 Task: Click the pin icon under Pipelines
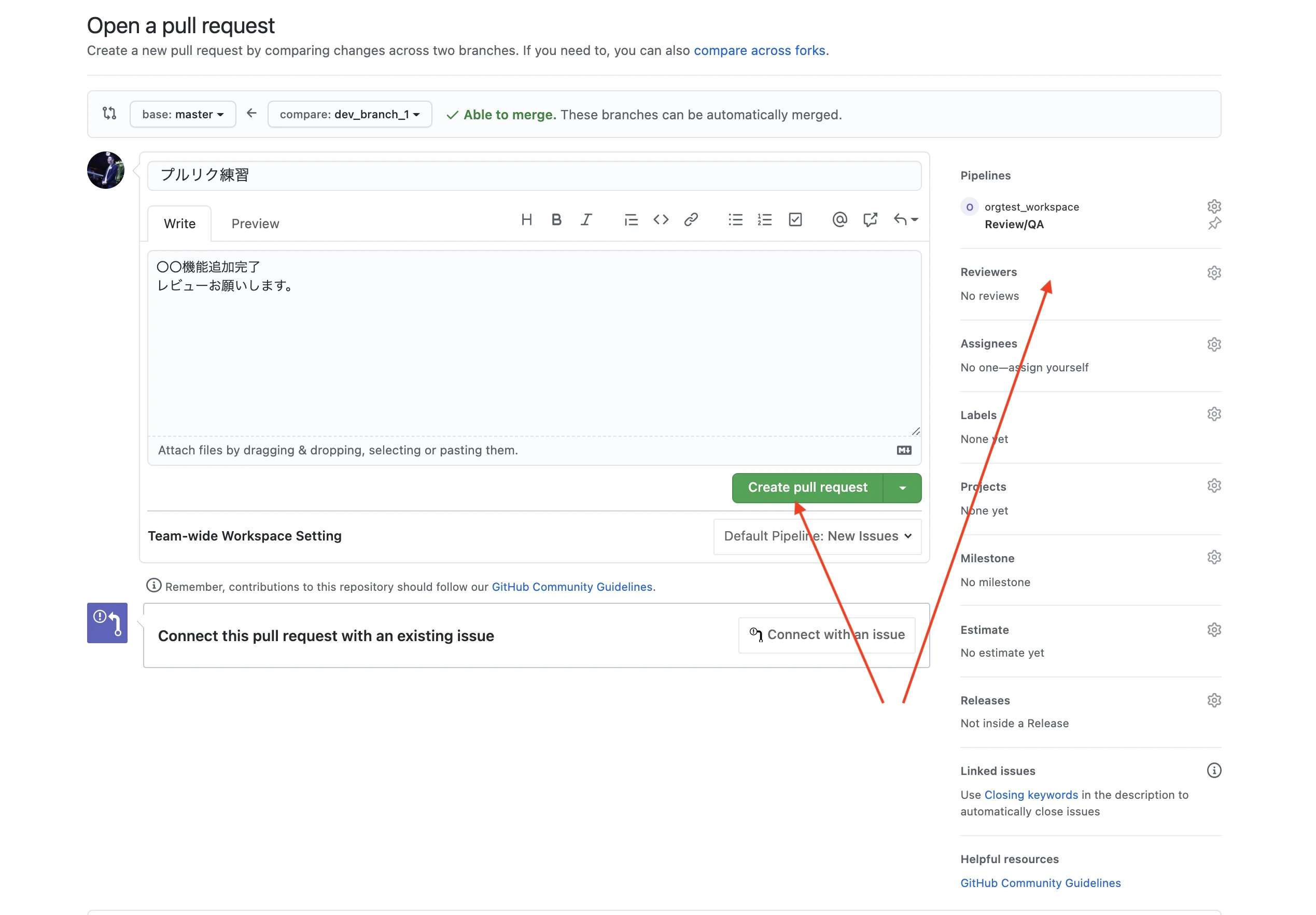click(1213, 224)
